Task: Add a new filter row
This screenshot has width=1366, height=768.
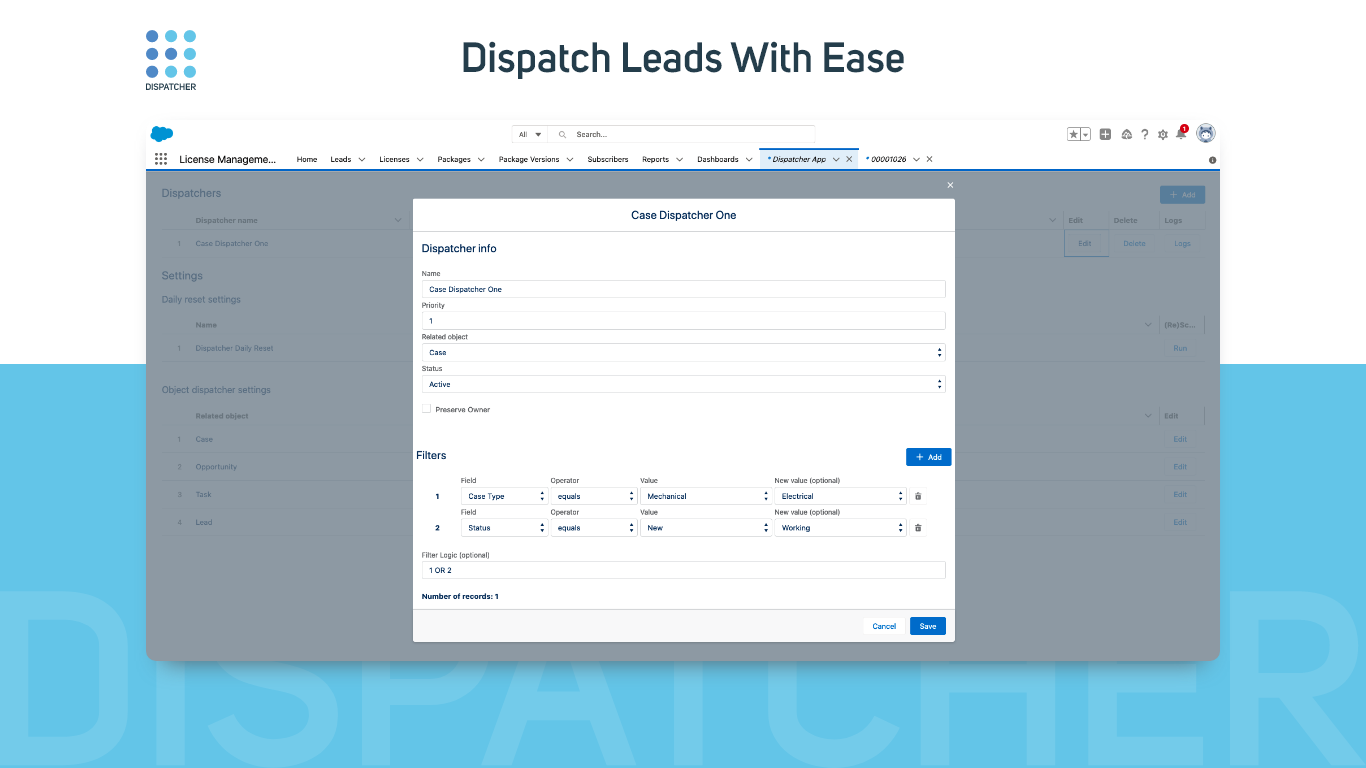Action: [928, 457]
